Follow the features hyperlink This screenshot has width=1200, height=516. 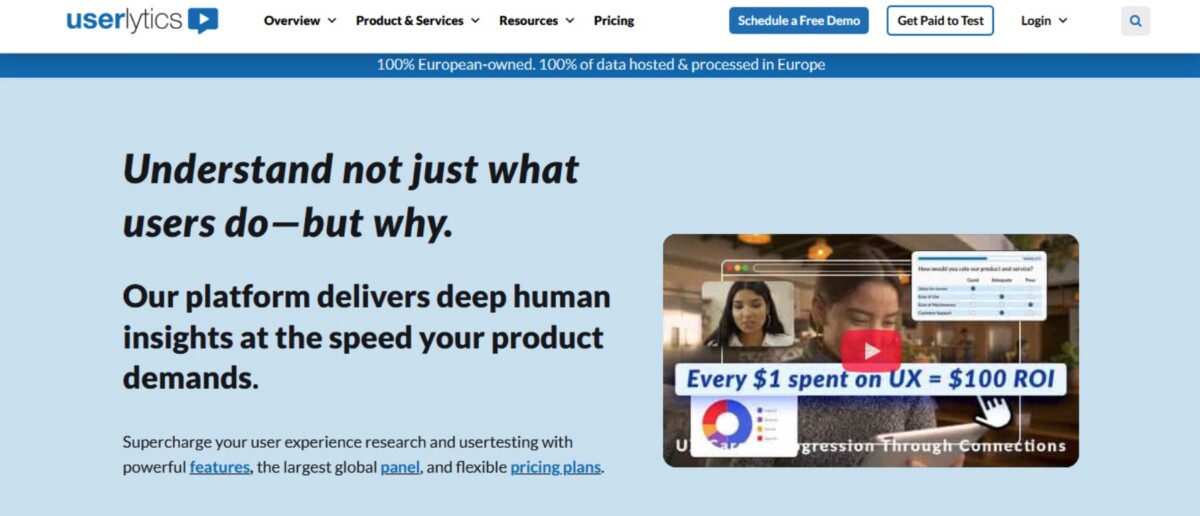point(220,467)
